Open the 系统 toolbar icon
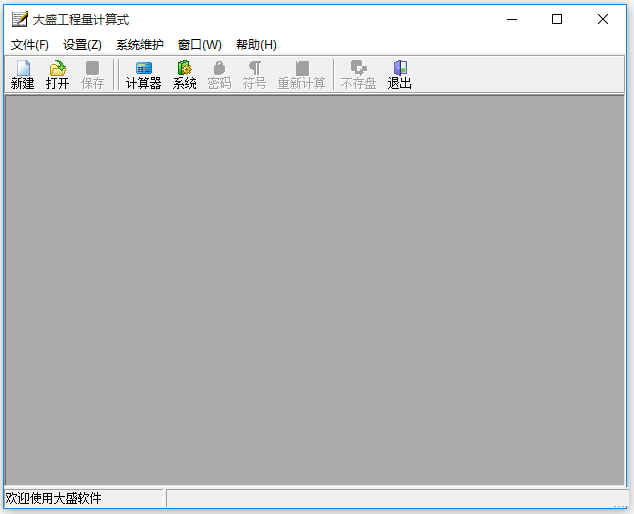The image size is (634, 514). [184, 75]
